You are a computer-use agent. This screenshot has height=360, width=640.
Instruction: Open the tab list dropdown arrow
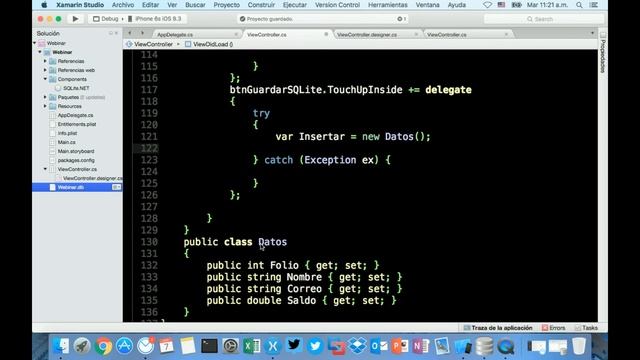click(592, 33)
